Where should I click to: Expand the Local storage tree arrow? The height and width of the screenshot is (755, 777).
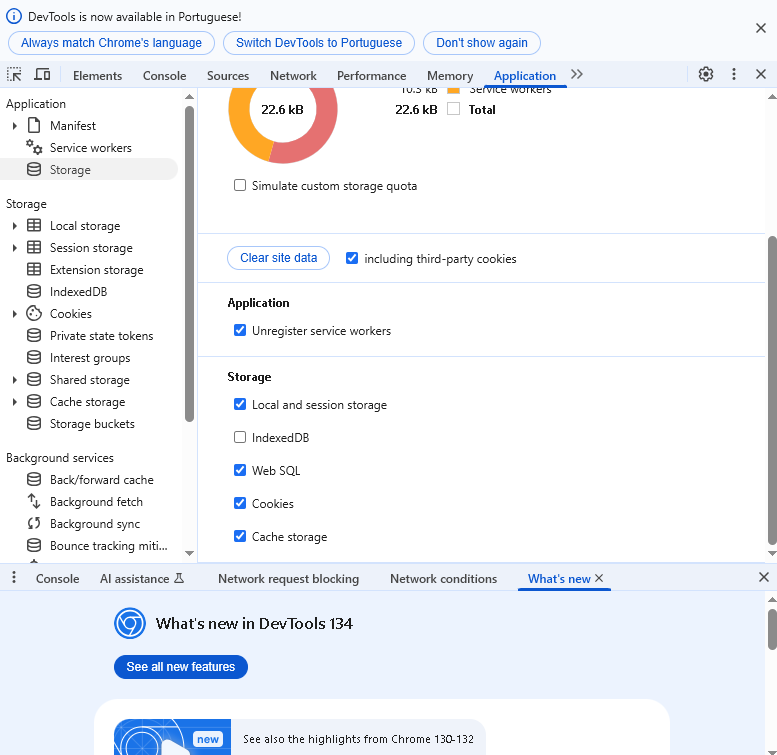[x=14, y=226]
